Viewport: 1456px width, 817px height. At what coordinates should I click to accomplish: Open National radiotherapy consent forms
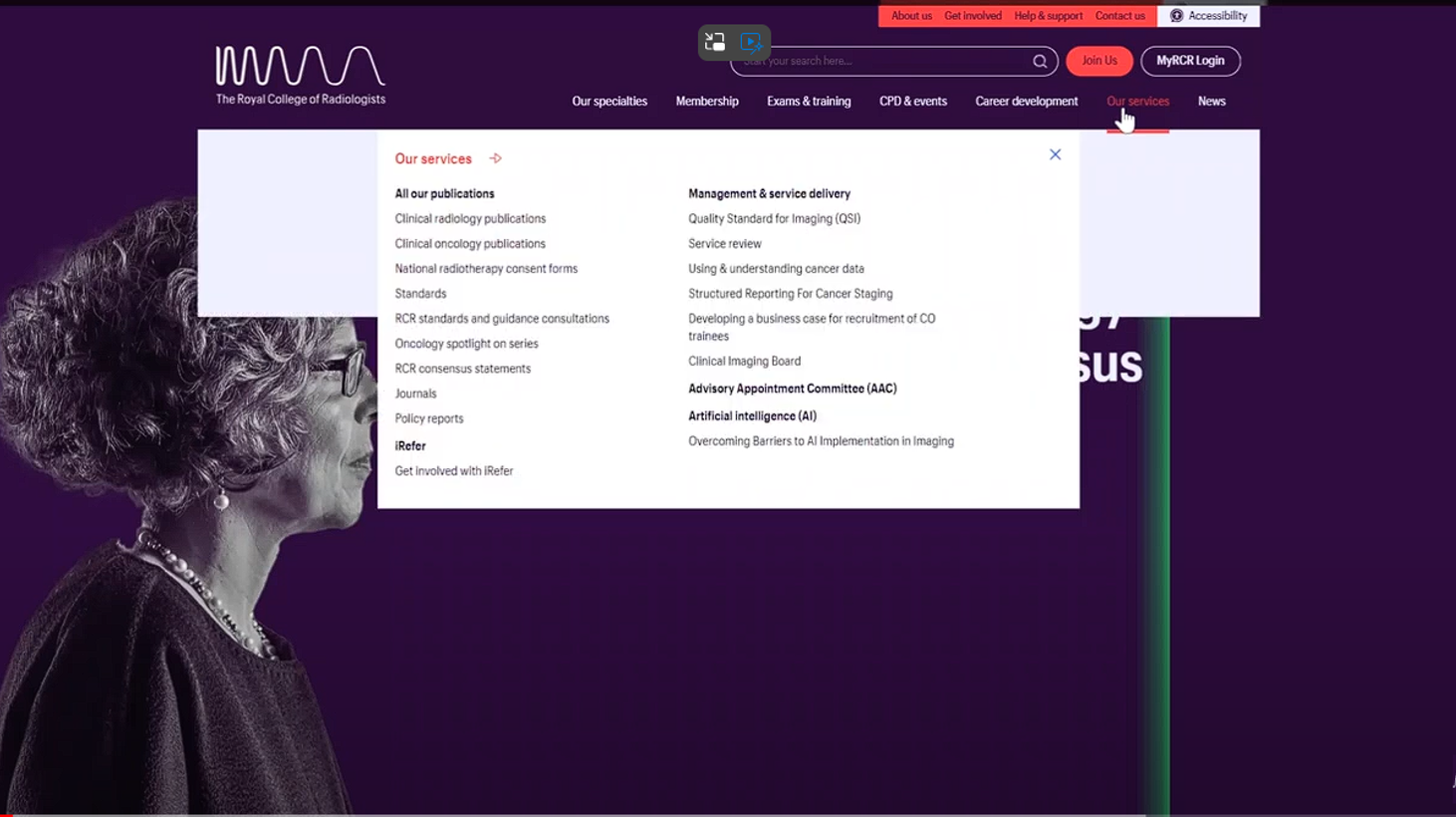click(486, 269)
